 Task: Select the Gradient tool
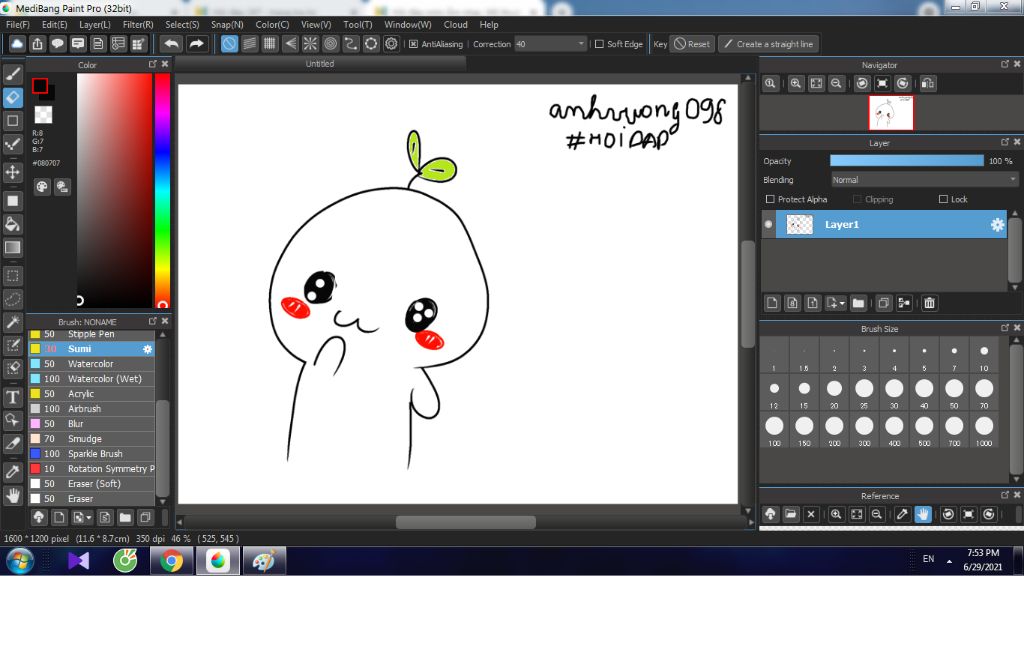[x=12, y=248]
